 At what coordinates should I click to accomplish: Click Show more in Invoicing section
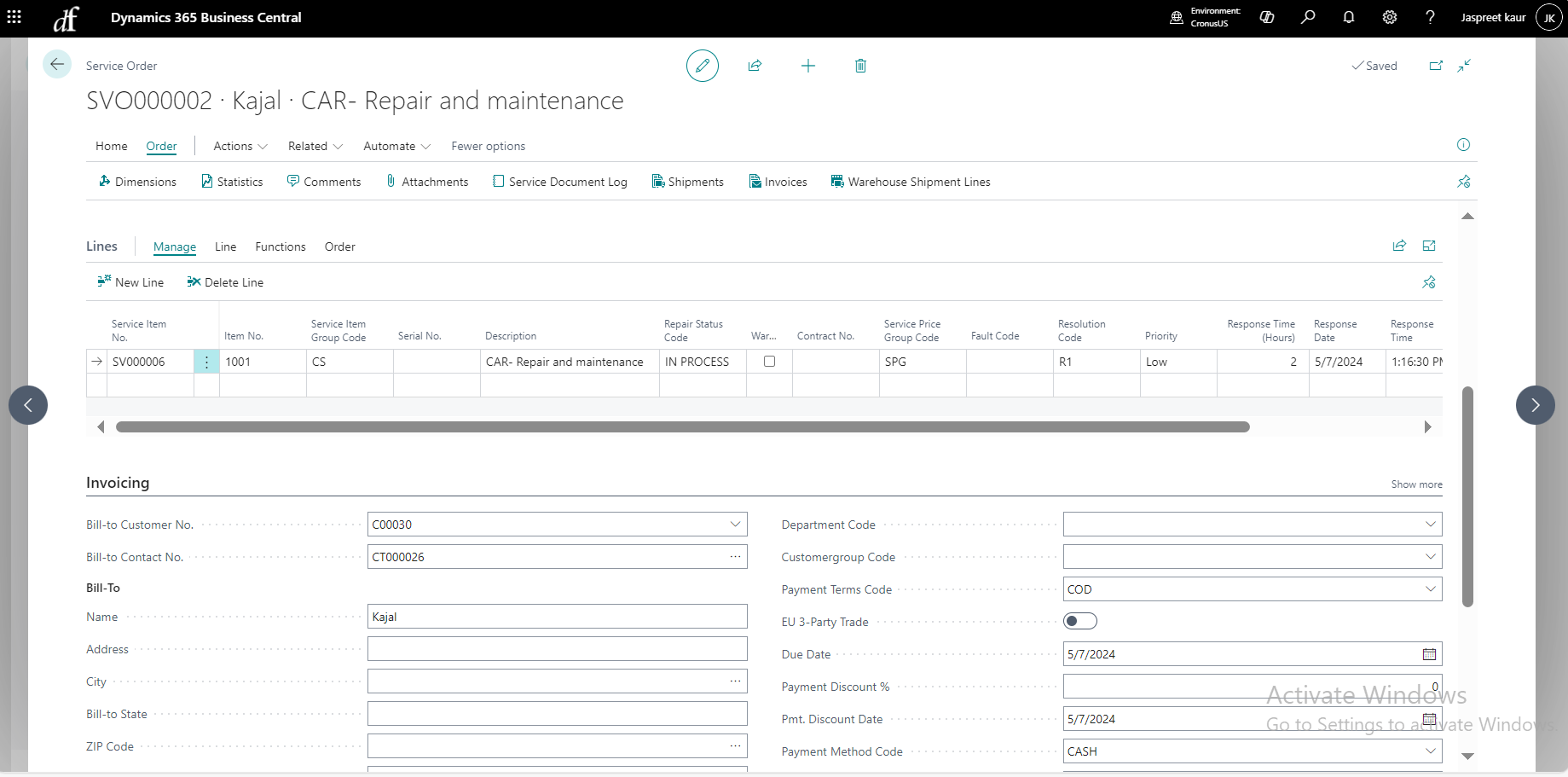1416,484
